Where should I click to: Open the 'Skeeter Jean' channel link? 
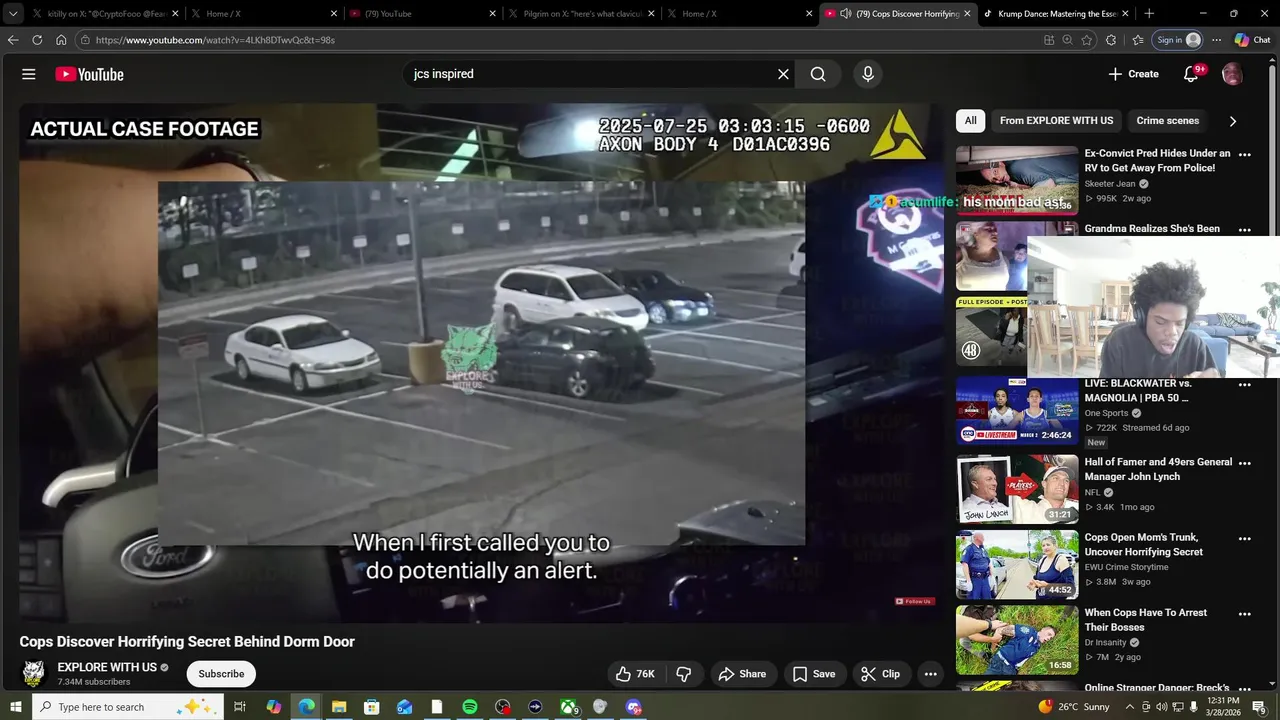1110,184
